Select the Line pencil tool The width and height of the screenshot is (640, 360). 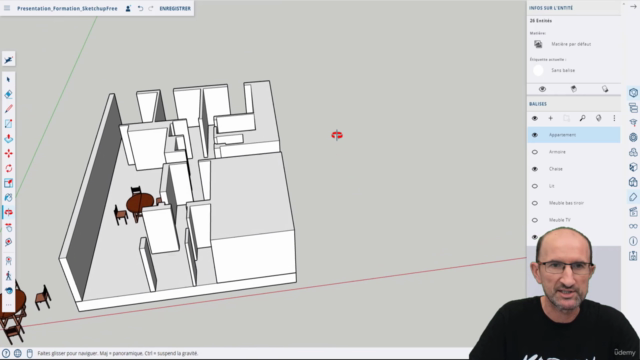pos(9,109)
